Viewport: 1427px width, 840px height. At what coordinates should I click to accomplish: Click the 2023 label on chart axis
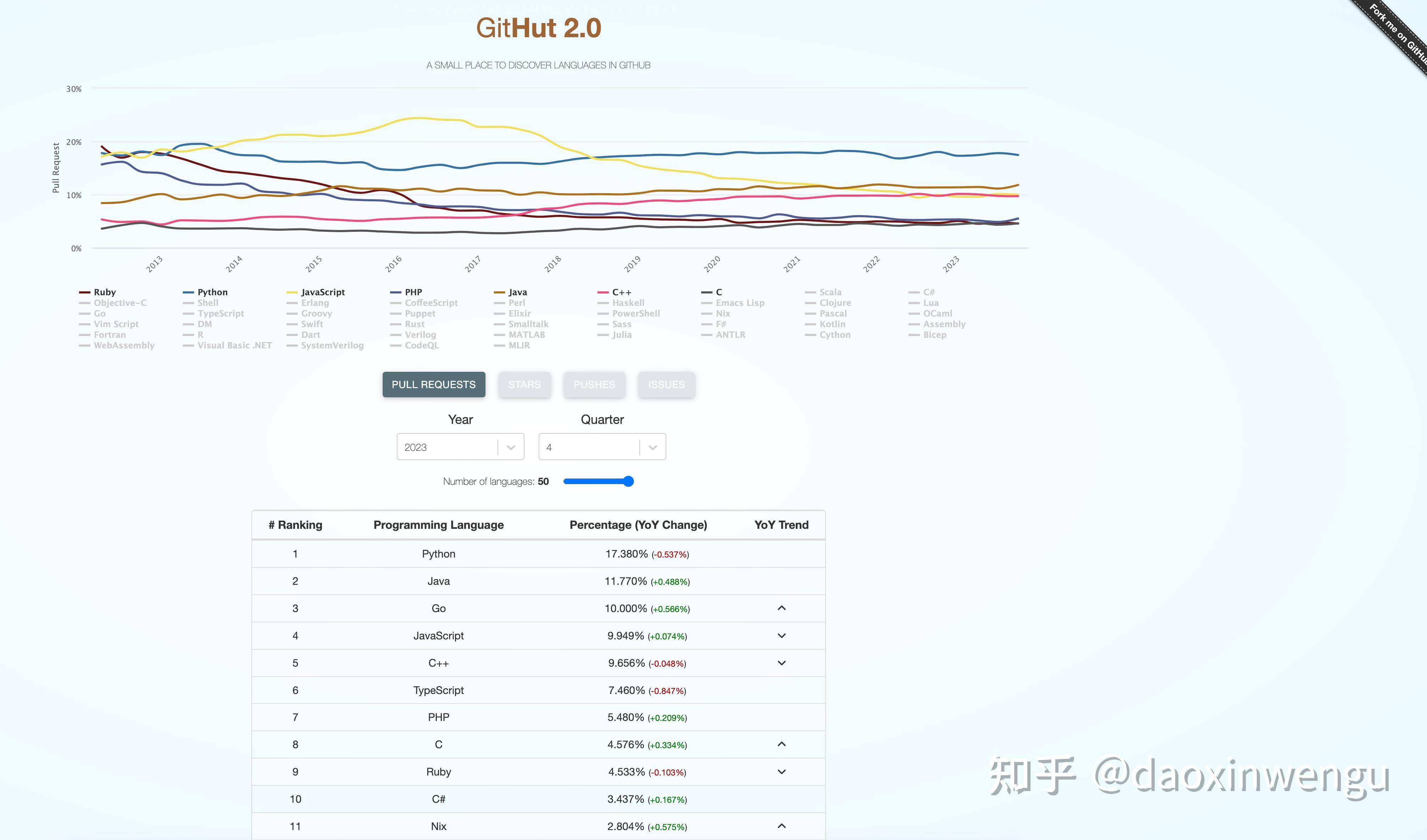951,264
